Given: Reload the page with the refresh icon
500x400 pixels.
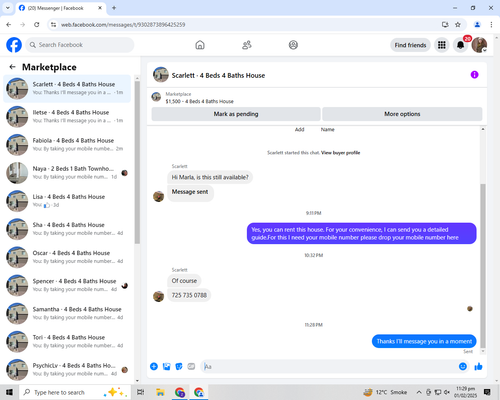Looking at the screenshot, I should pyautogui.click(x=37, y=25).
